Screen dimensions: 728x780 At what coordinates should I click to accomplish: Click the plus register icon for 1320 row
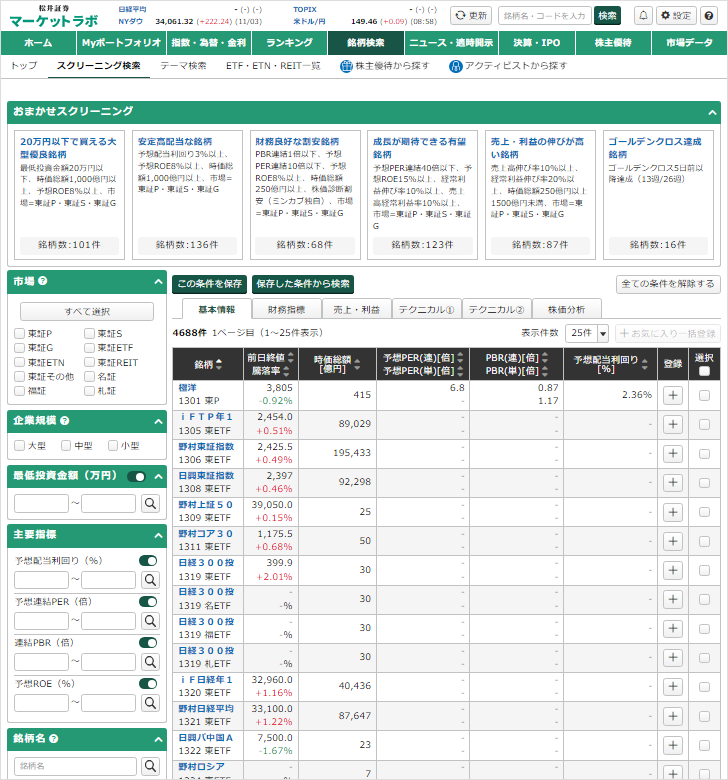(673, 686)
